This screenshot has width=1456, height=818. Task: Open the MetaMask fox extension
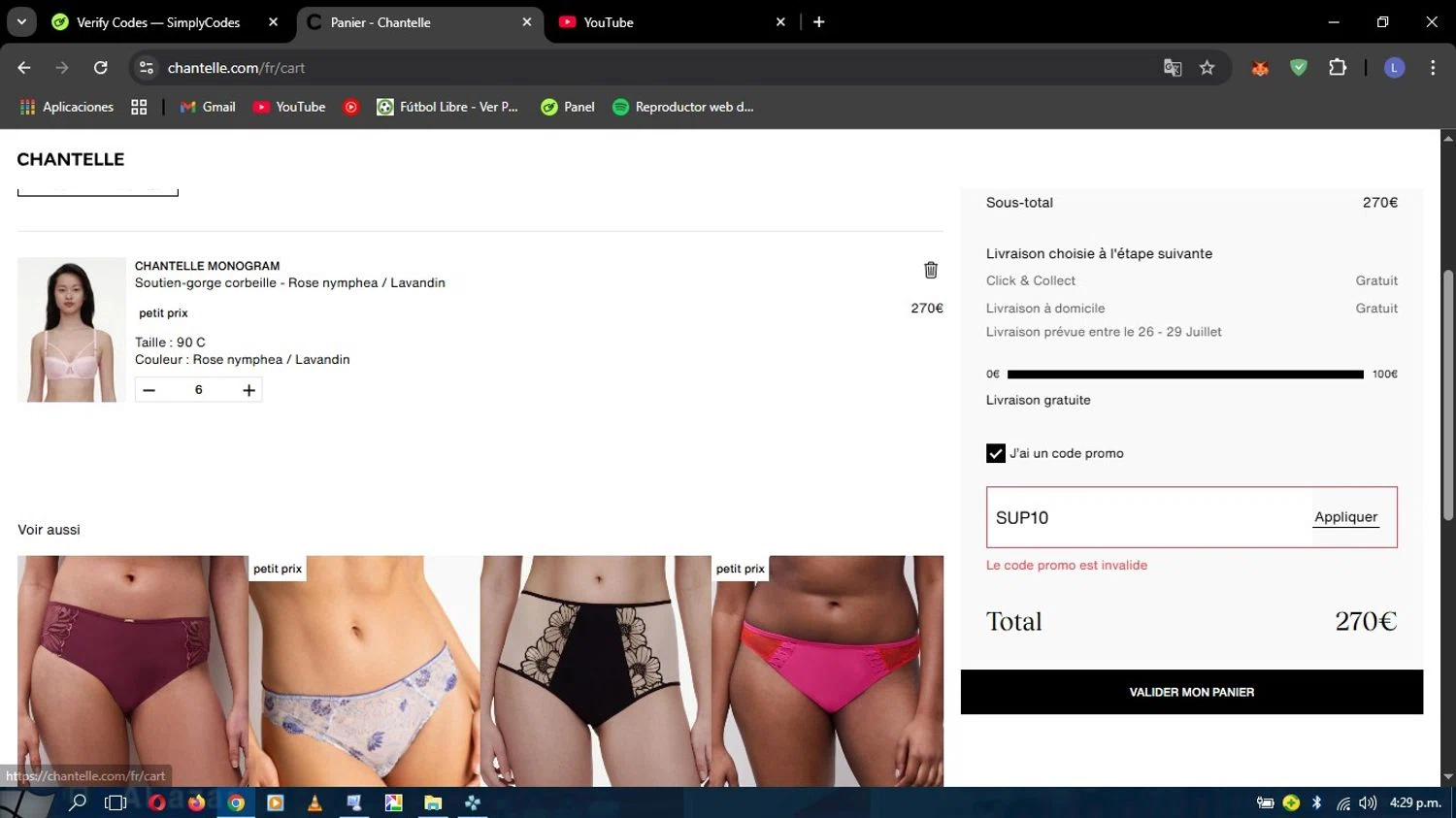1260,68
